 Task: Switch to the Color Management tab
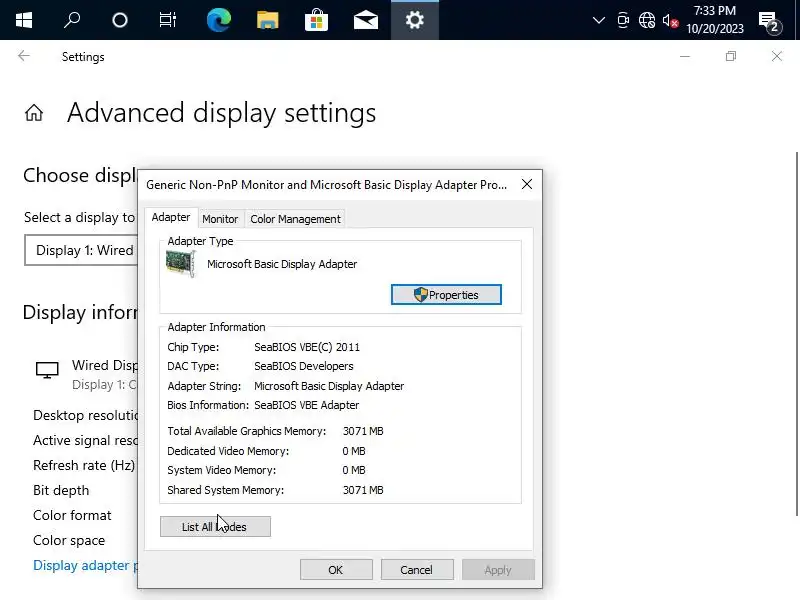295,219
